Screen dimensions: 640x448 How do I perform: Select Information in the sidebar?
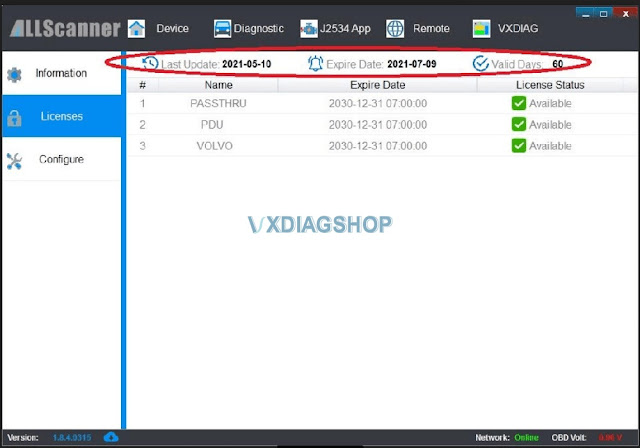61,73
